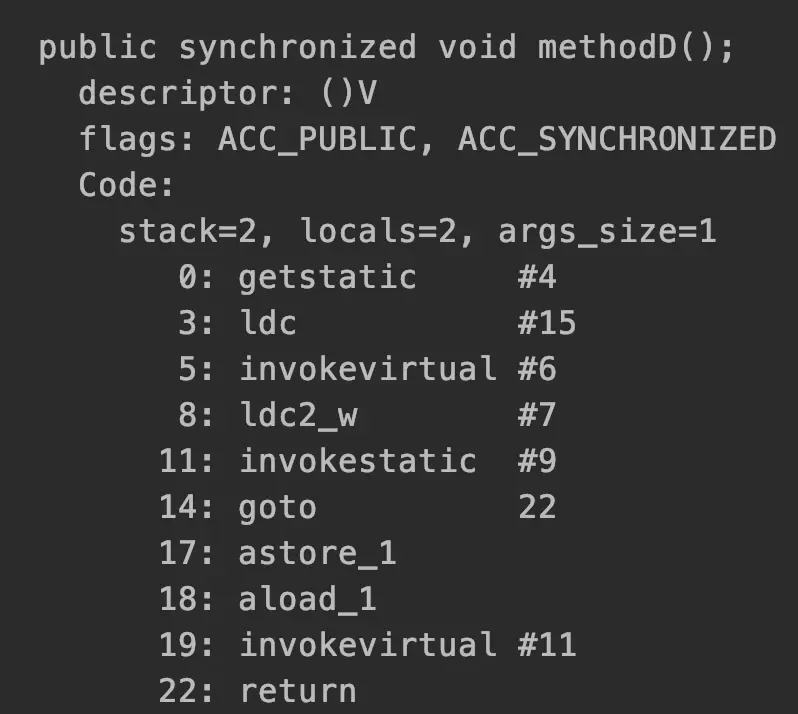This screenshot has width=798, height=714.
Task: Click the args_size=1 value
Action: pos(607,231)
